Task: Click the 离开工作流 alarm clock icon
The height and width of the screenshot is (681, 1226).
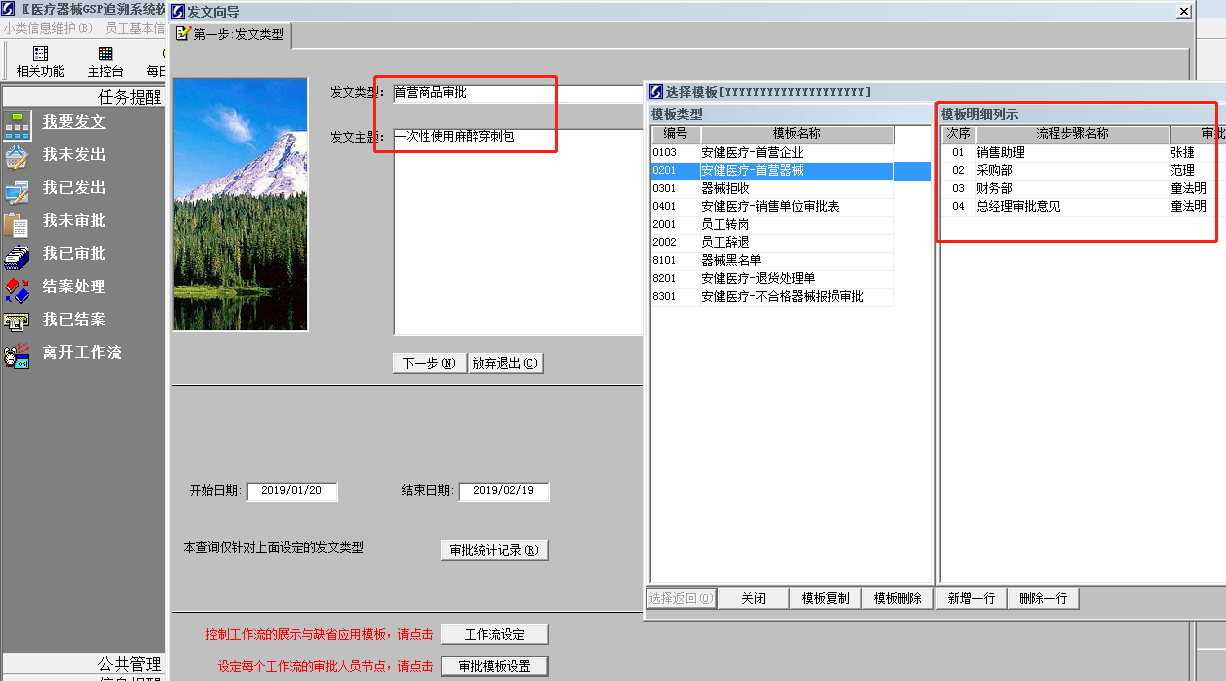Action: [x=17, y=355]
